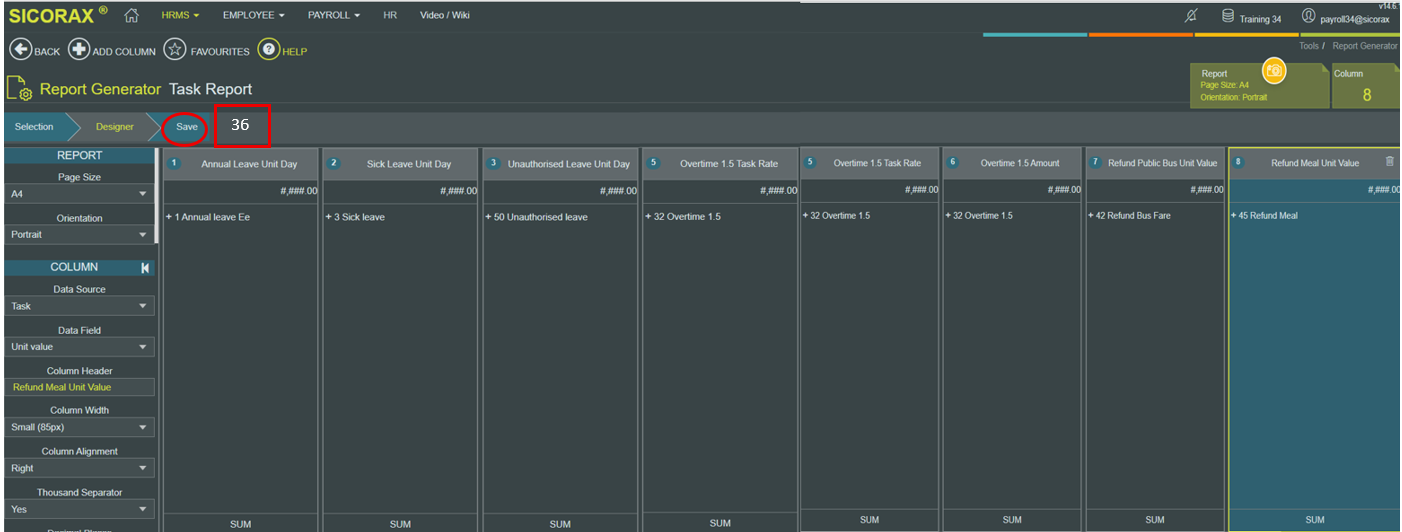Click the left panel vertical scrollbar
1402x532 pixels.
point(157,196)
